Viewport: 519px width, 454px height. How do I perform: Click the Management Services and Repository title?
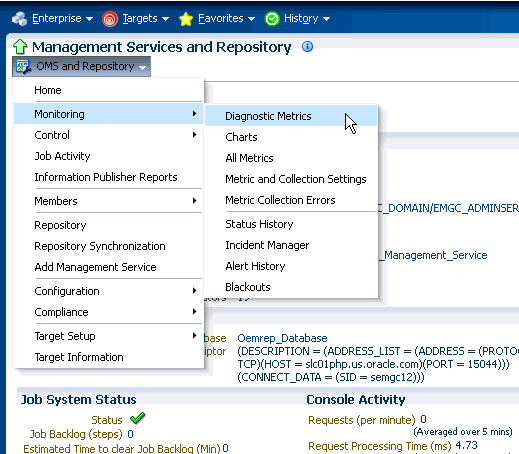click(x=162, y=47)
